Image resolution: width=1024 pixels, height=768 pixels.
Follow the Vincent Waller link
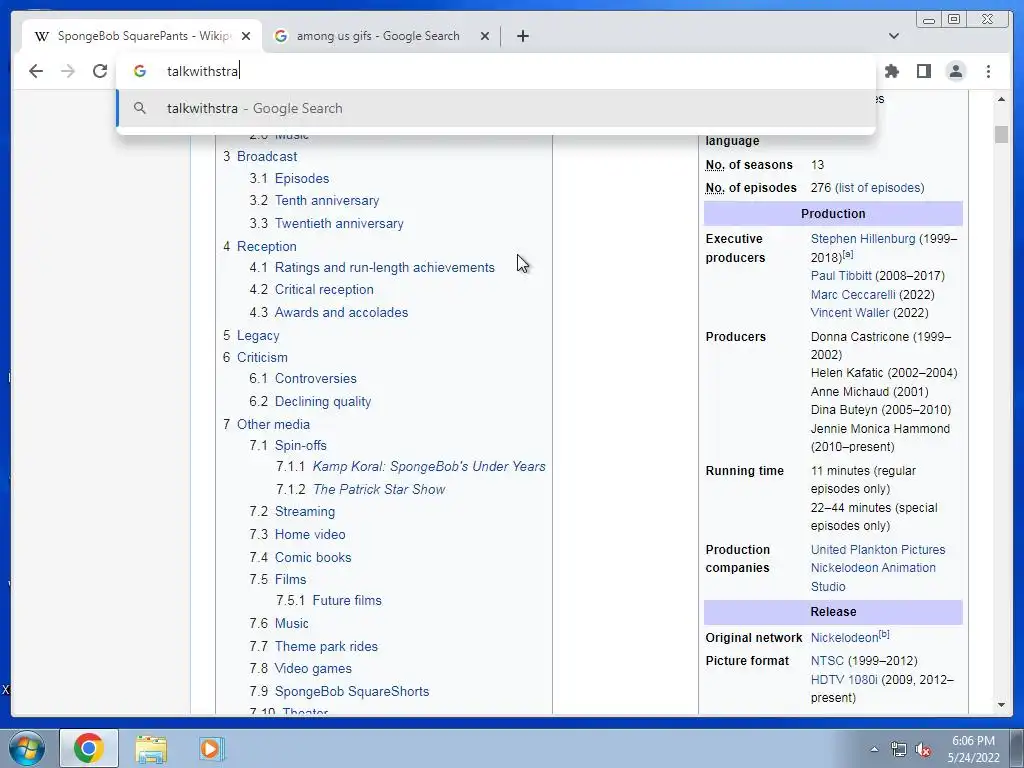849,312
